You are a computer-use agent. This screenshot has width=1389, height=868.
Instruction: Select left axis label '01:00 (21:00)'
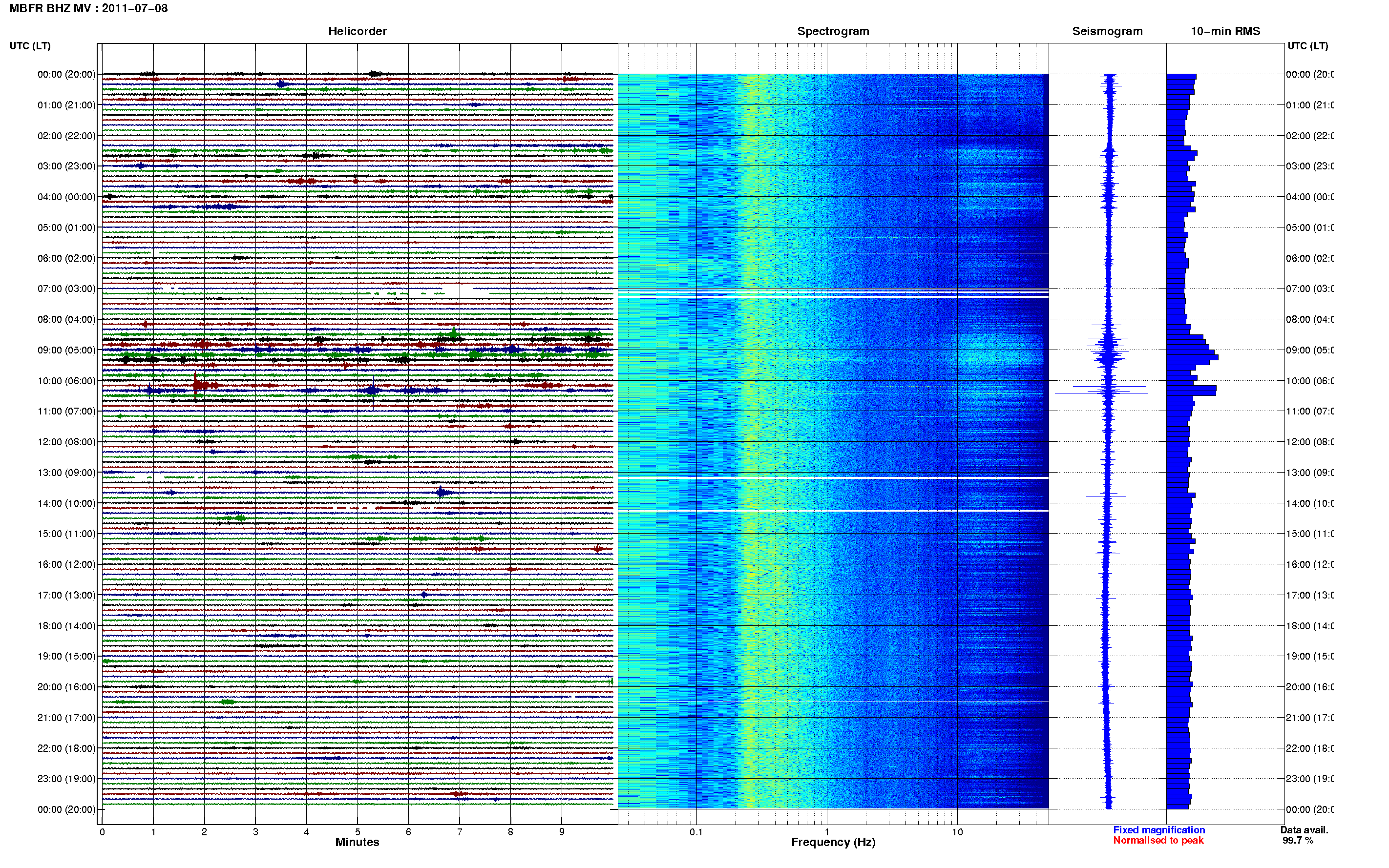click(x=66, y=105)
